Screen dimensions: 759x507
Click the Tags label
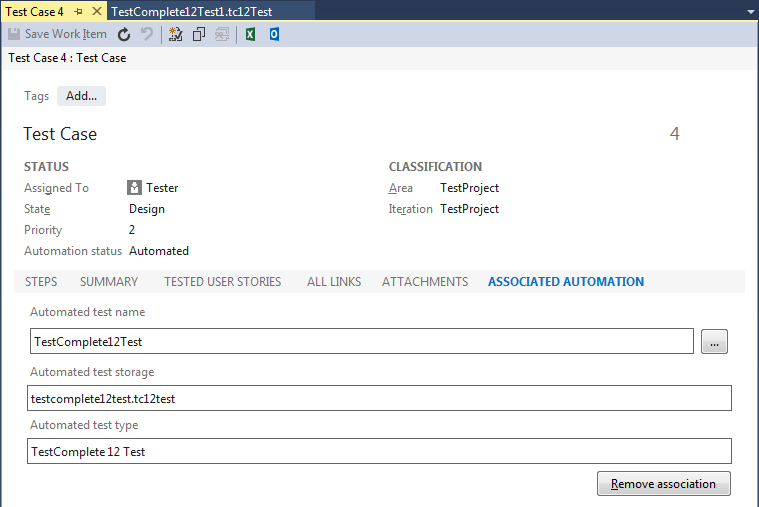37,96
